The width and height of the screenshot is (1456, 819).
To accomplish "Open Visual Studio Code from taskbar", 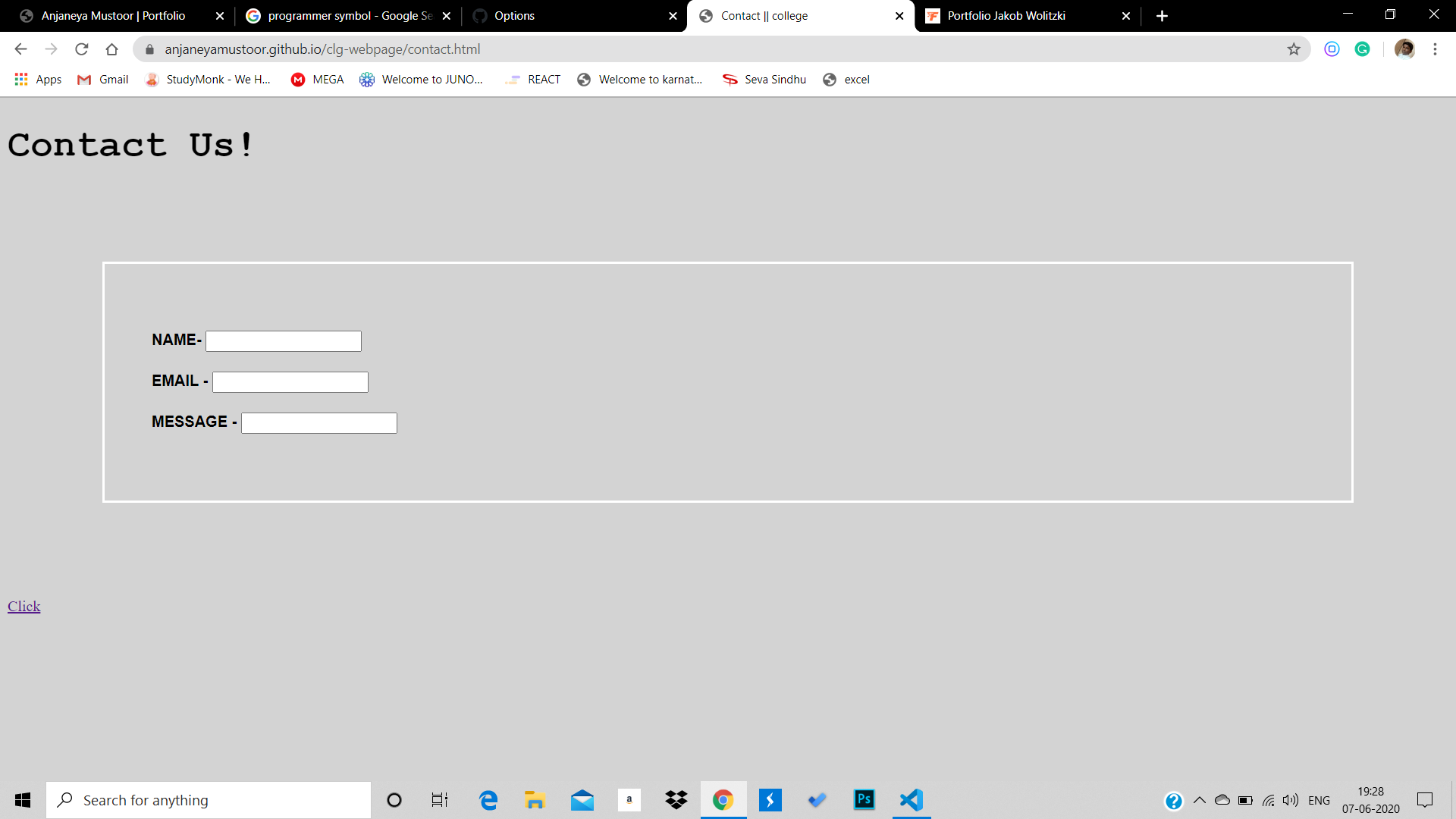I will [912, 800].
